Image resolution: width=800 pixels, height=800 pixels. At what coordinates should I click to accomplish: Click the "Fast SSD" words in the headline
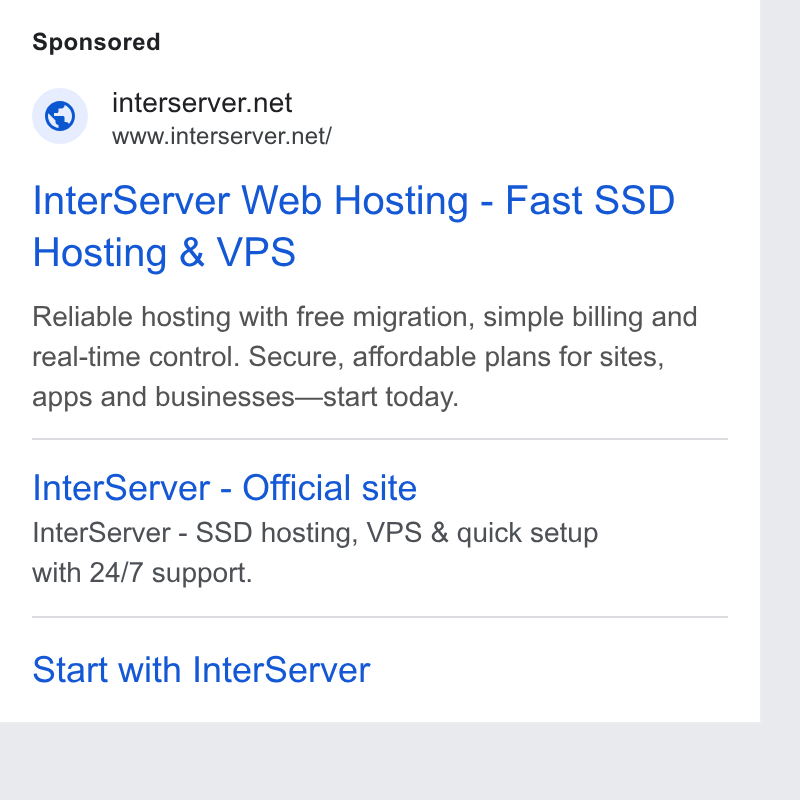pyautogui.click(x=590, y=201)
